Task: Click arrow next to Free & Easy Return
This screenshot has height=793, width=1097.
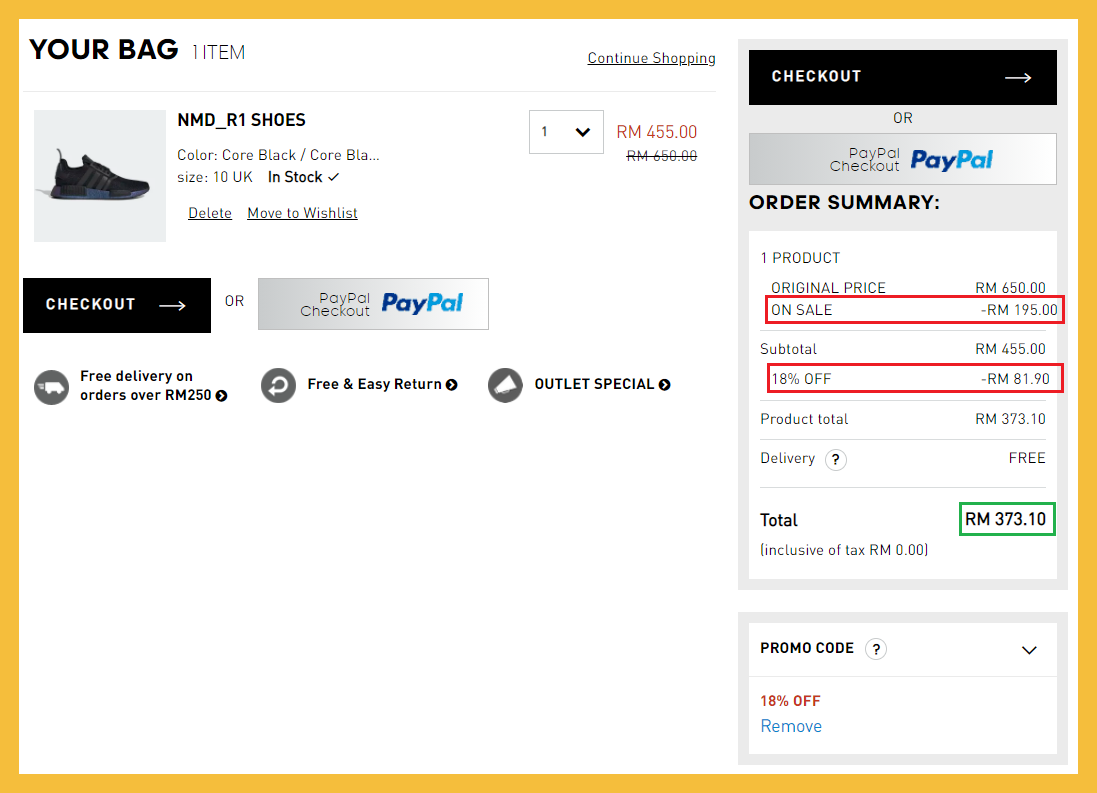Action: click(x=452, y=385)
